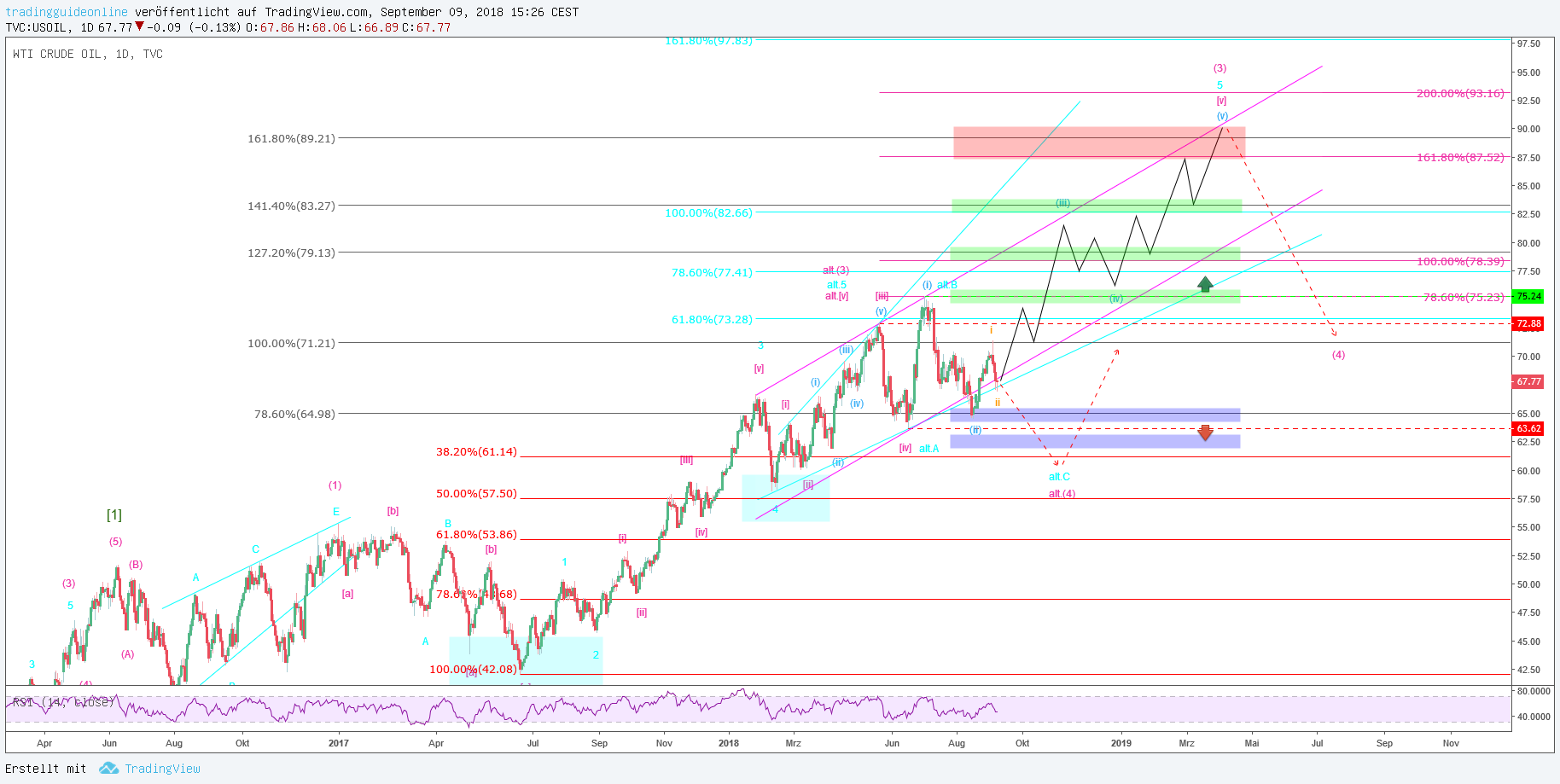Click the green zone labeled (iv)

pyautogui.click(x=1095, y=297)
